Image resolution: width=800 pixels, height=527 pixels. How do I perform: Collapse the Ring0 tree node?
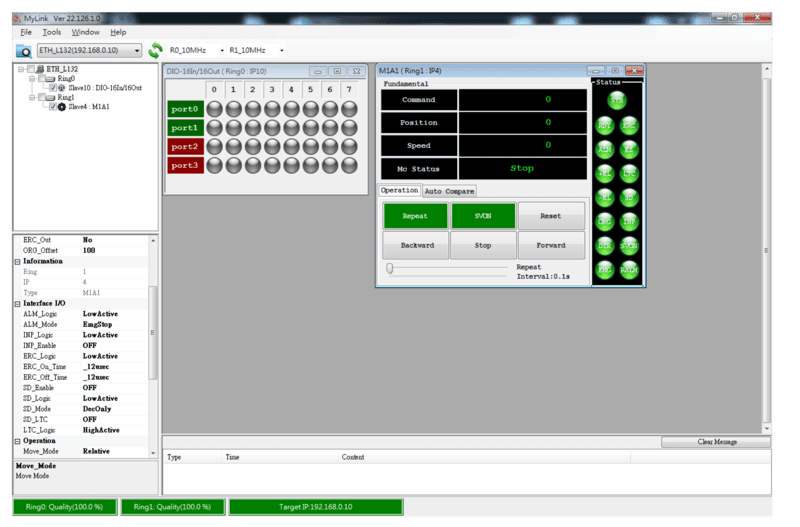coord(32,79)
